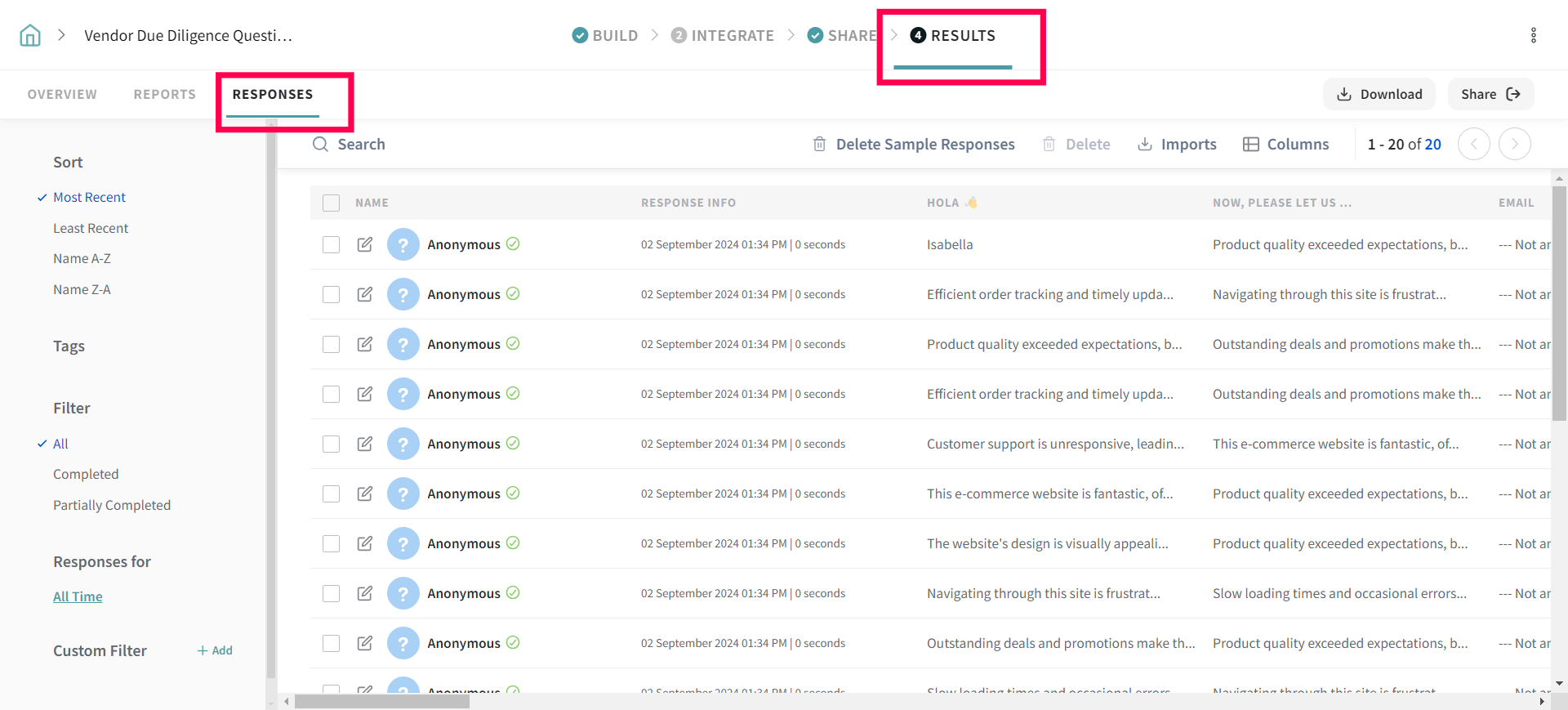The image size is (1568, 710).
Task: Toggle the select-all checkbox in header
Action: tap(331, 203)
